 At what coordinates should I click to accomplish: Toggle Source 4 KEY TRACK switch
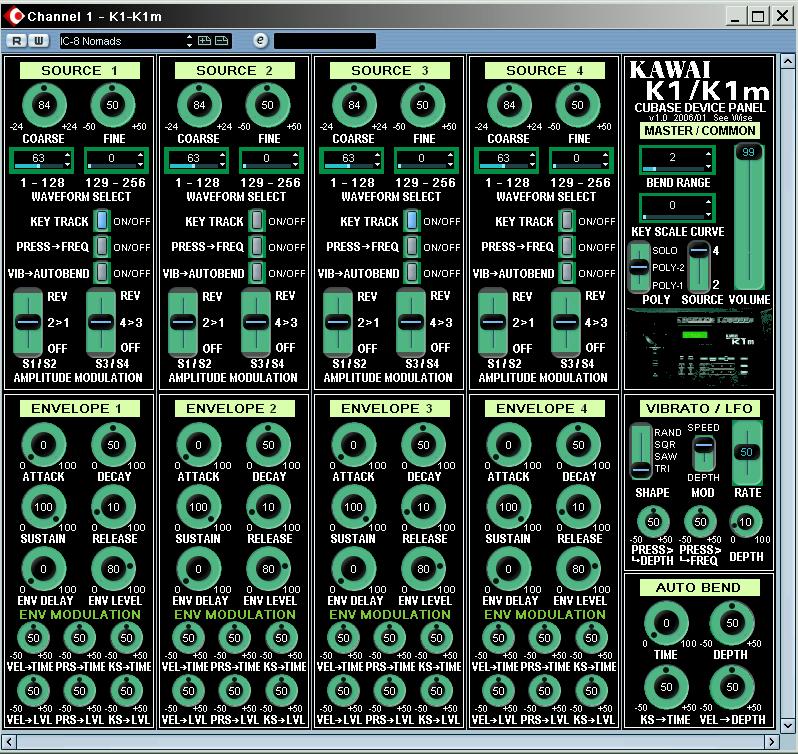coord(566,220)
